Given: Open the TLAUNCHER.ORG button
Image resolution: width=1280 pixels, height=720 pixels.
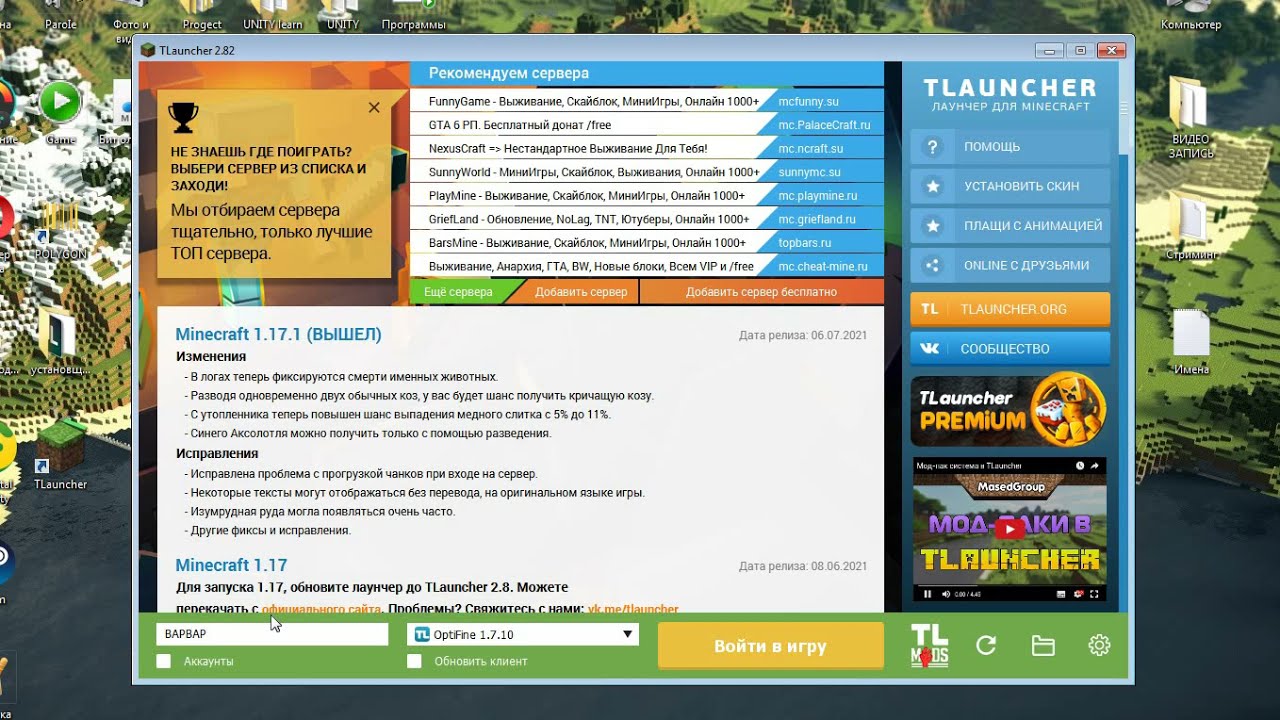Looking at the screenshot, I should [x=1010, y=309].
